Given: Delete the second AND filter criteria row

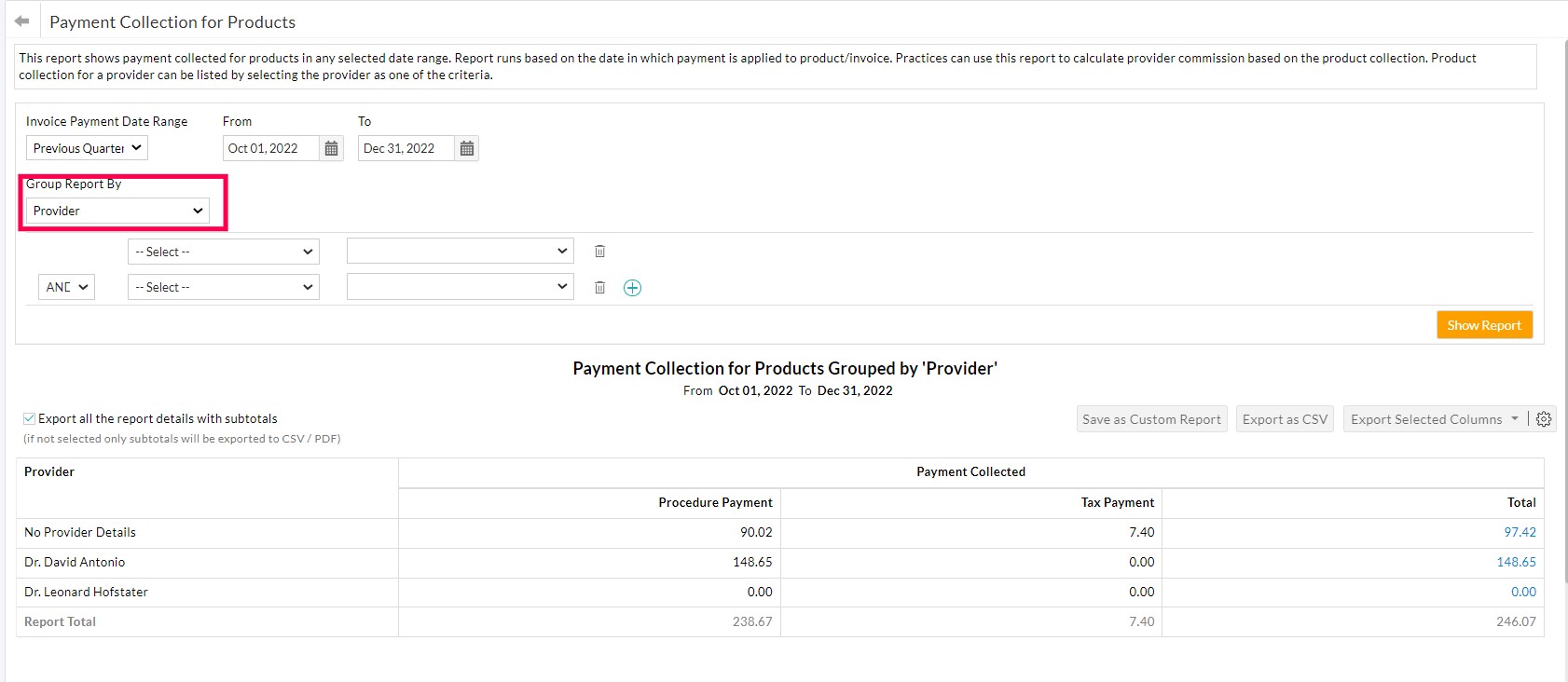Looking at the screenshot, I should 600,288.
